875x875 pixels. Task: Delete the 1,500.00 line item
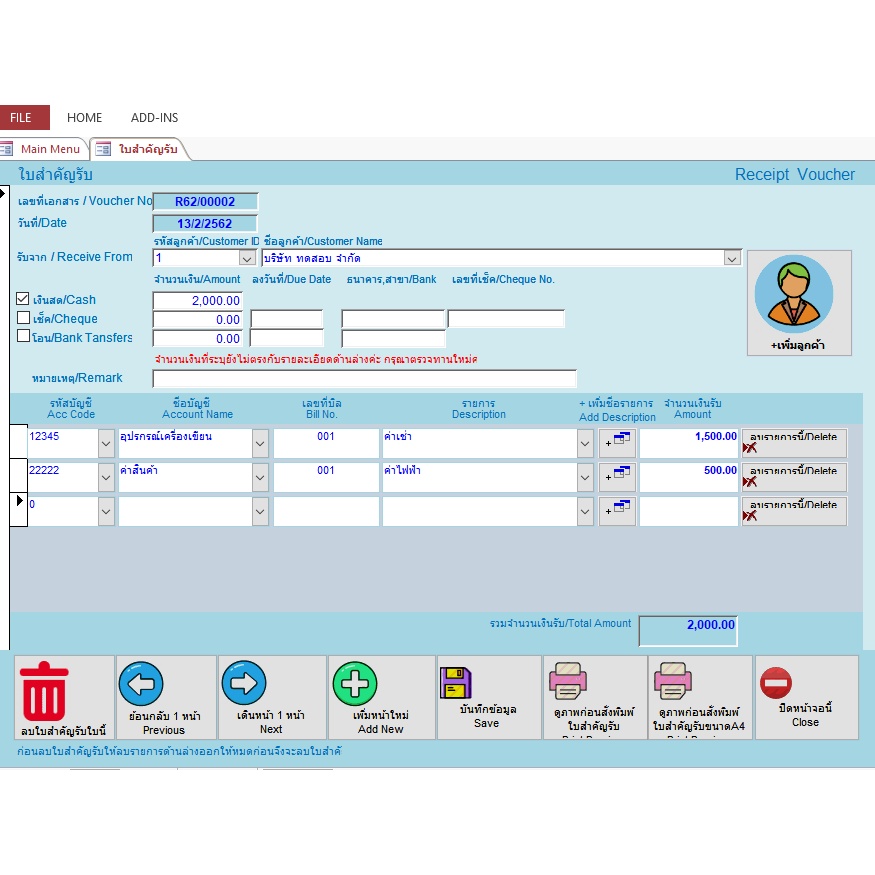click(793, 443)
